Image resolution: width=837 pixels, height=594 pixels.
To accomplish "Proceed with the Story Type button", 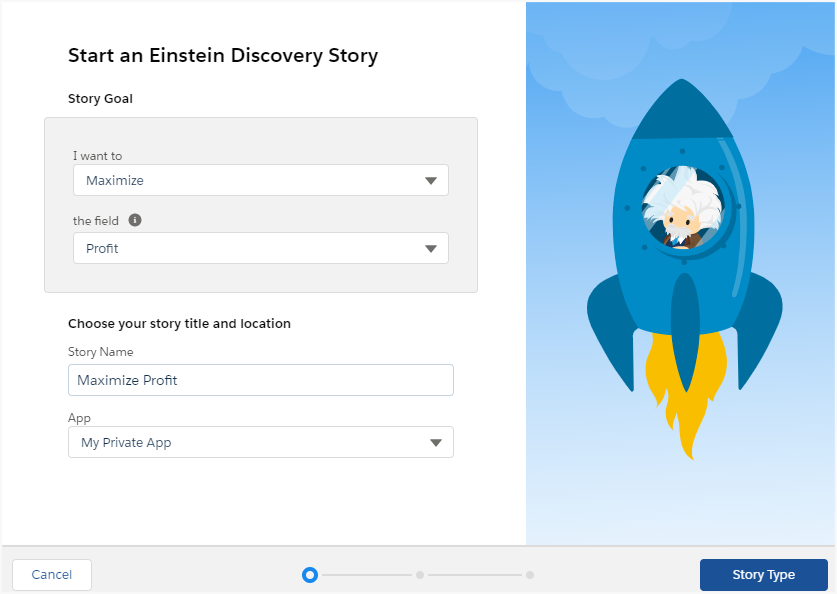I will tap(763, 575).
